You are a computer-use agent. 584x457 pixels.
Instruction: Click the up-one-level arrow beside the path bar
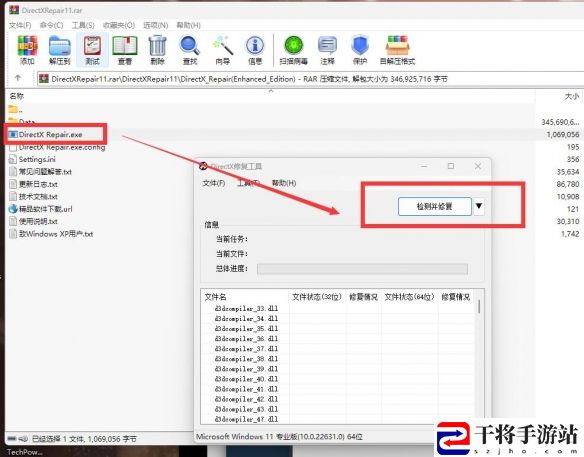(x=18, y=78)
